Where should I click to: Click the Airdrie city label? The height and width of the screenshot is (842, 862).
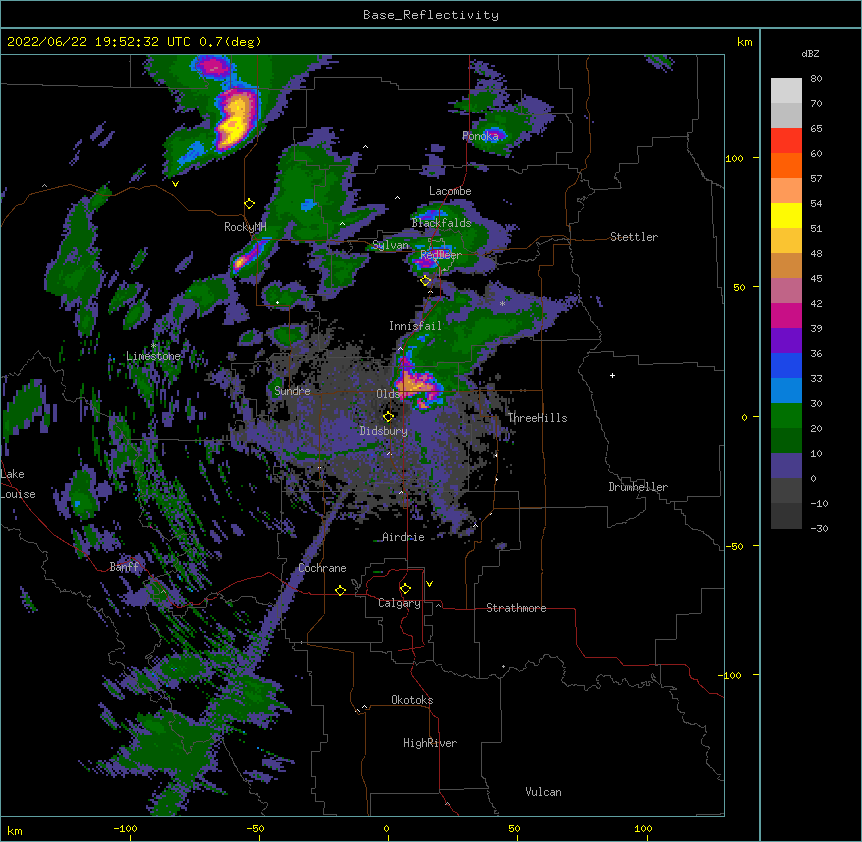point(403,537)
